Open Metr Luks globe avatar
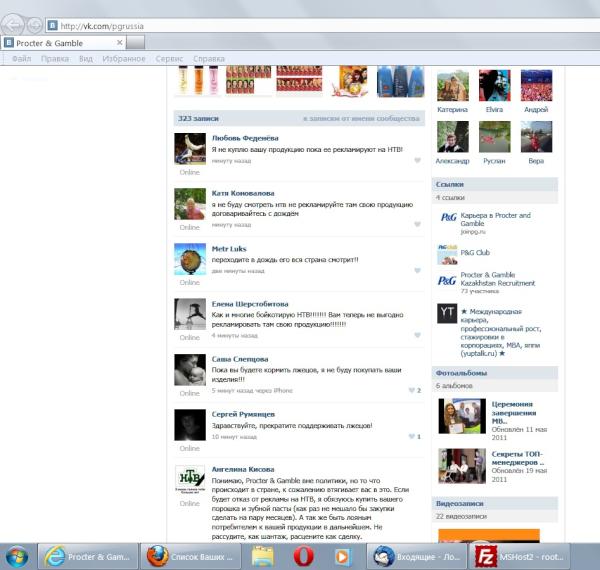The image size is (600, 570). pyautogui.click(x=190, y=259)
